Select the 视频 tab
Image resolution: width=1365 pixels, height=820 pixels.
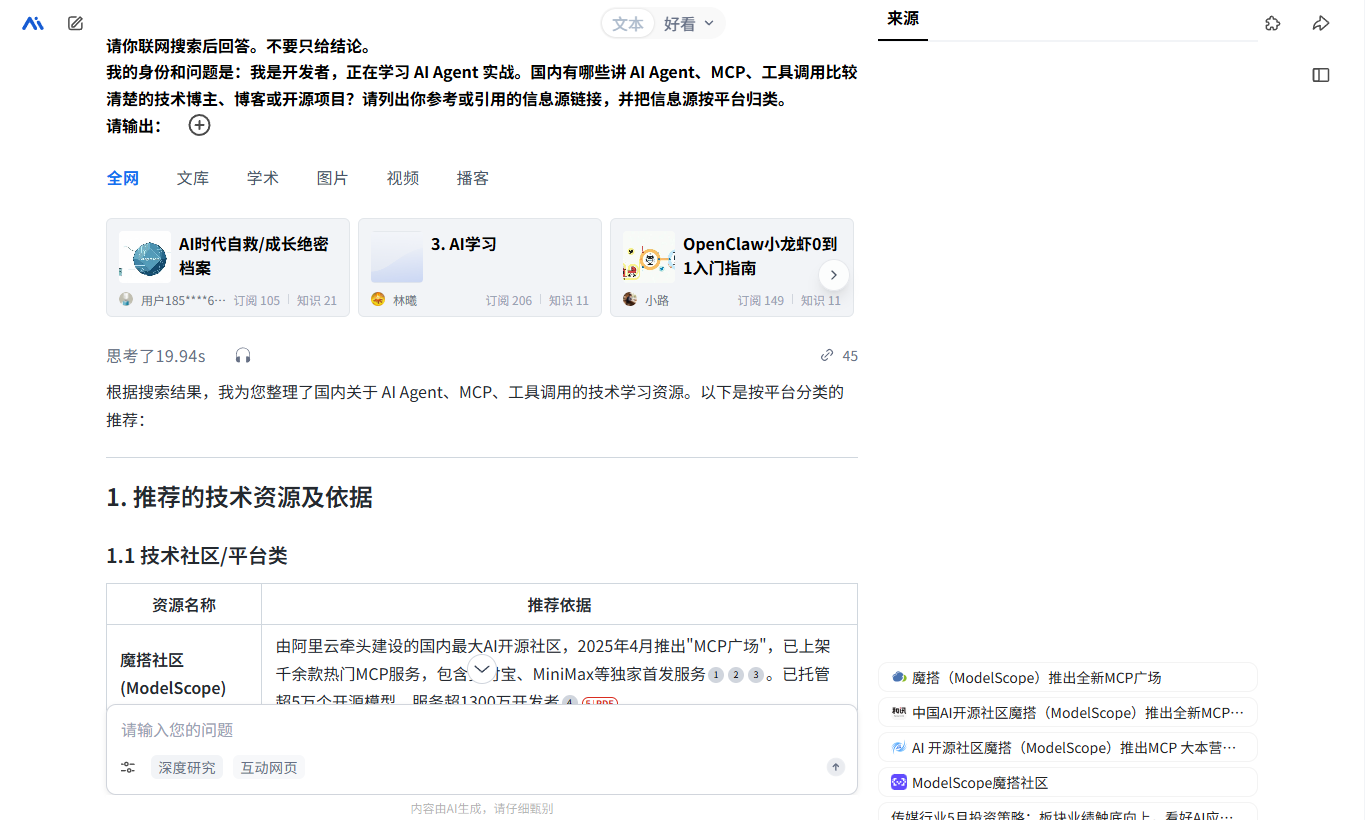403,178
